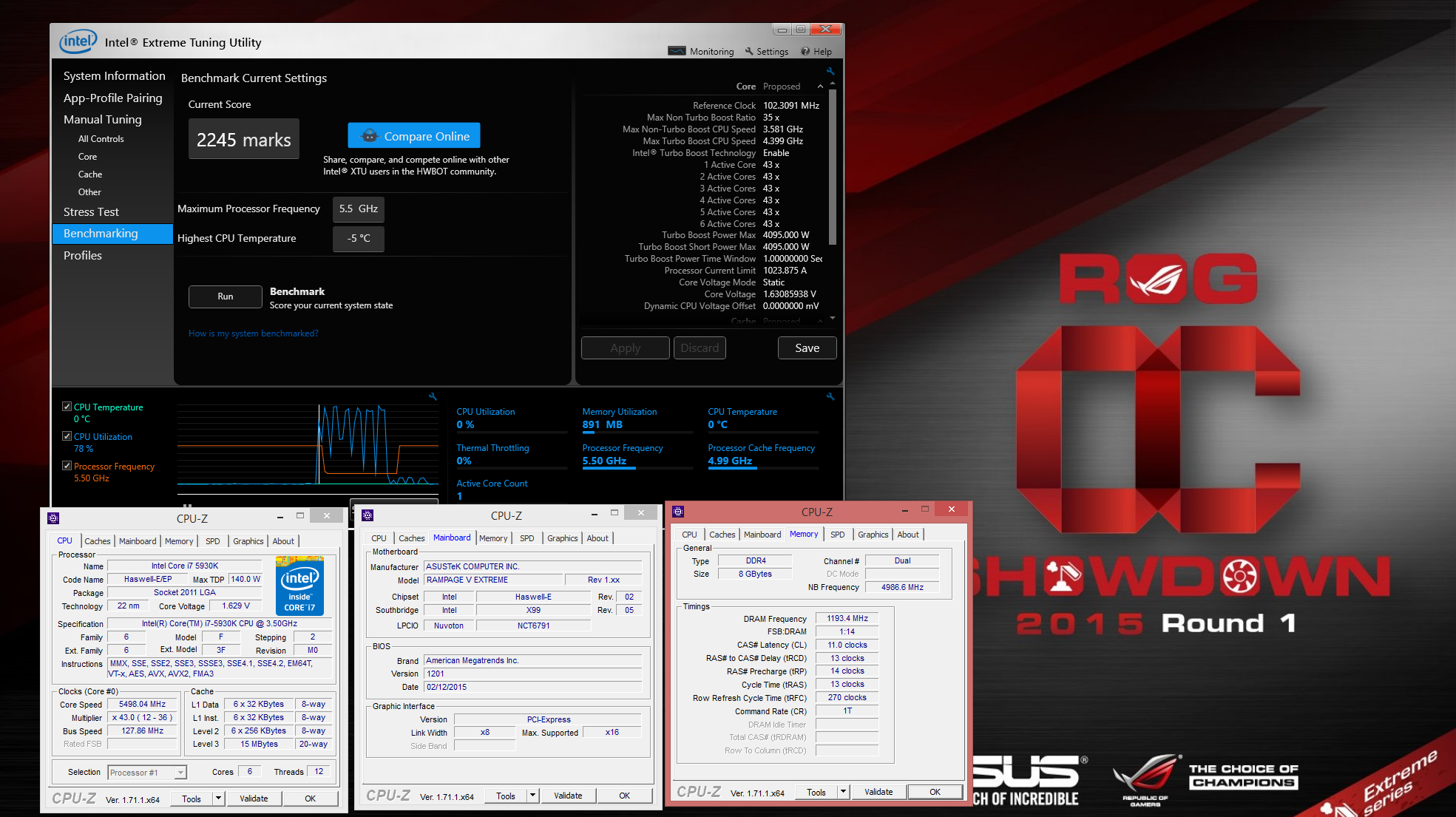Click Intel inside Core i7 logo in CPU-Z
1456x817 pixels.
(x=299, y=586)
